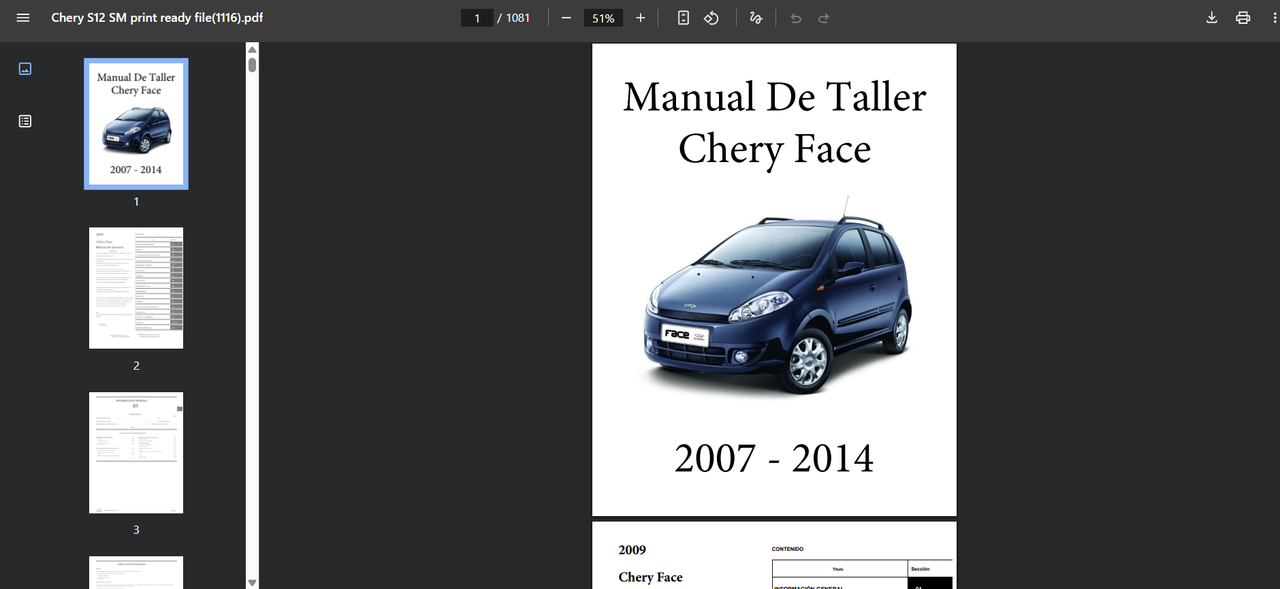
Task: Show the document outline view
Action: tap(25, 121)
